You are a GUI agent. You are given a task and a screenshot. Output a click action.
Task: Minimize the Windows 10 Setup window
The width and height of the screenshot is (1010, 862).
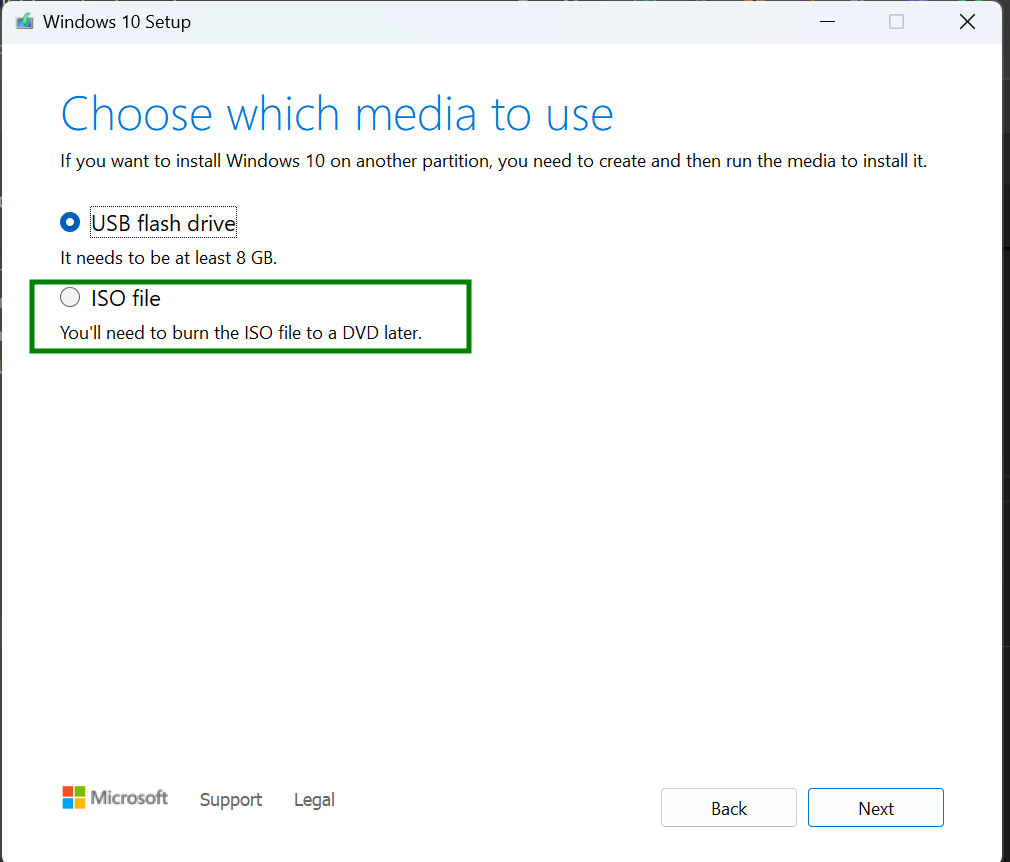click(x=827, y=22)
